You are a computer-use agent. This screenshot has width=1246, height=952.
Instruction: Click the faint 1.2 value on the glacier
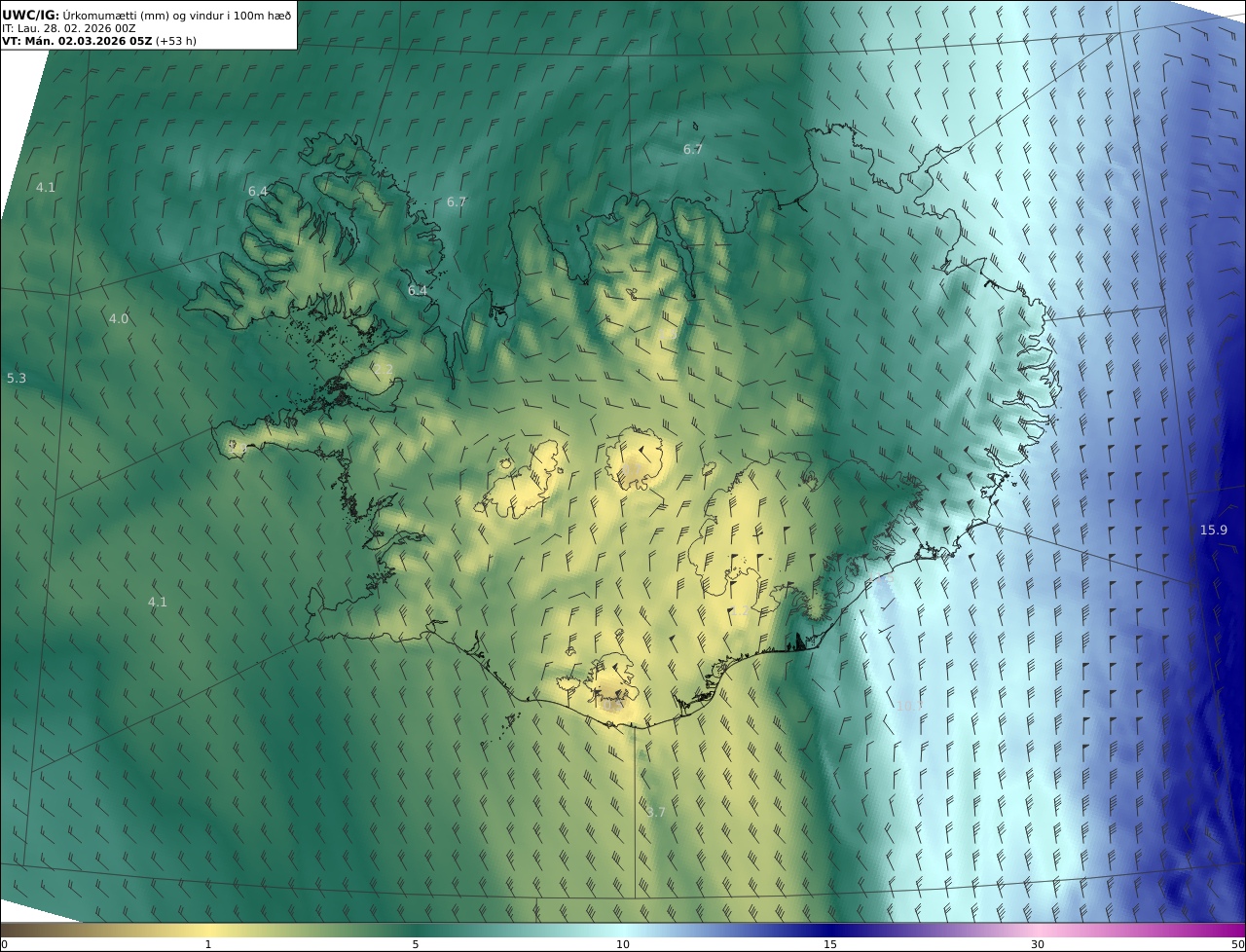point(740,610)
